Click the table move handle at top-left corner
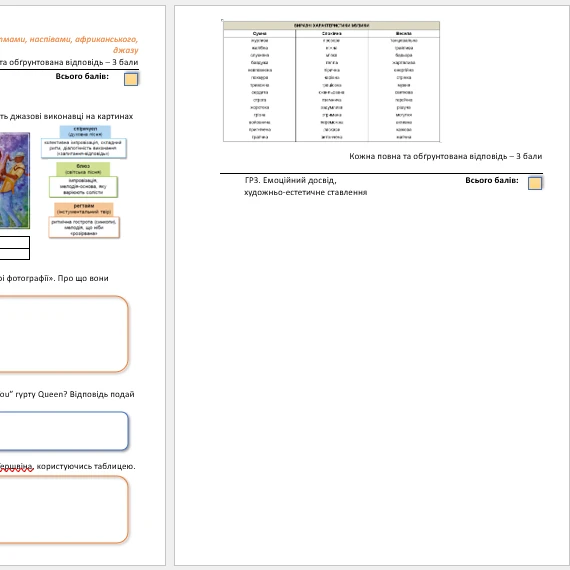The image size is (570, 570). [222, 20]
